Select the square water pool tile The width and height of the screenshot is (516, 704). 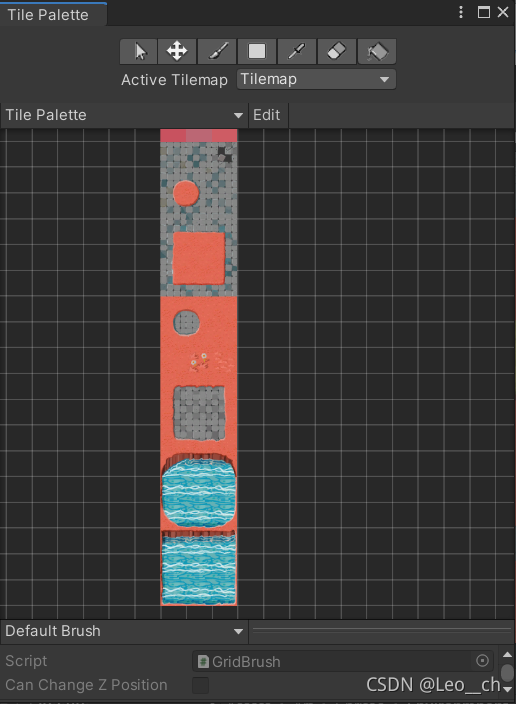pyautogui.click(x=198, y=568)
